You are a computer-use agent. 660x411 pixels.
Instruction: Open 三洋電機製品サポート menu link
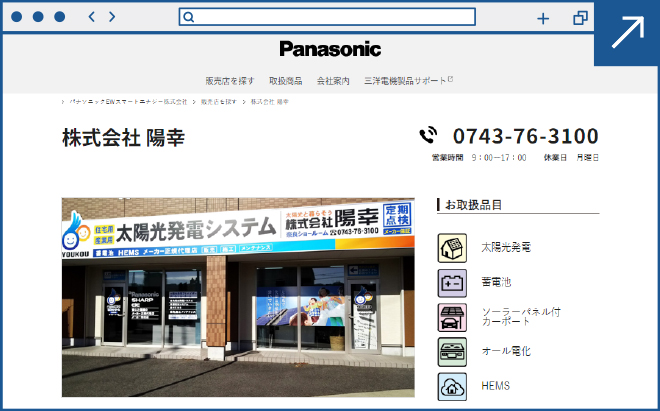point(408,80)
